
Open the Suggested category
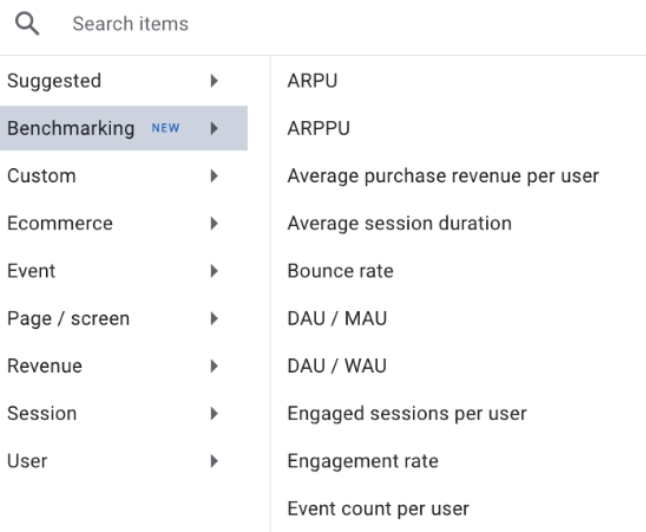click(124, 81)
